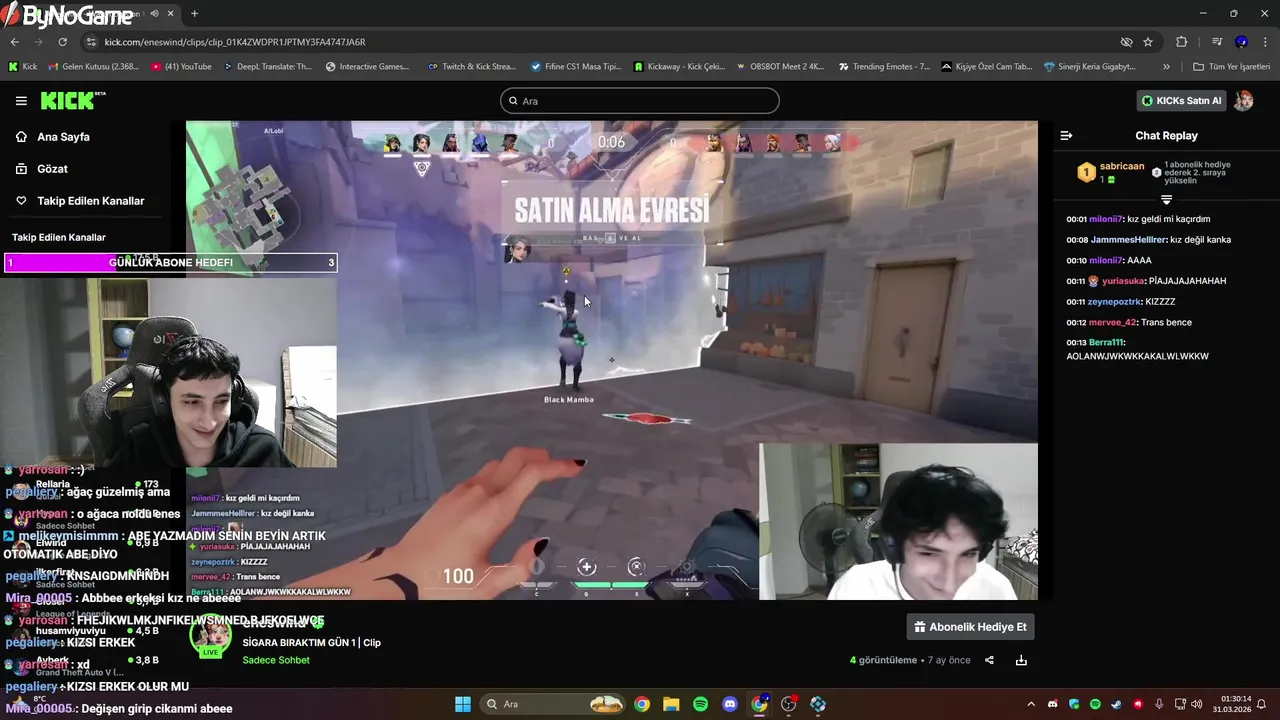Click the Steam tray icon
This screenshot has height=720, width=1280.
coord(1116,704)
